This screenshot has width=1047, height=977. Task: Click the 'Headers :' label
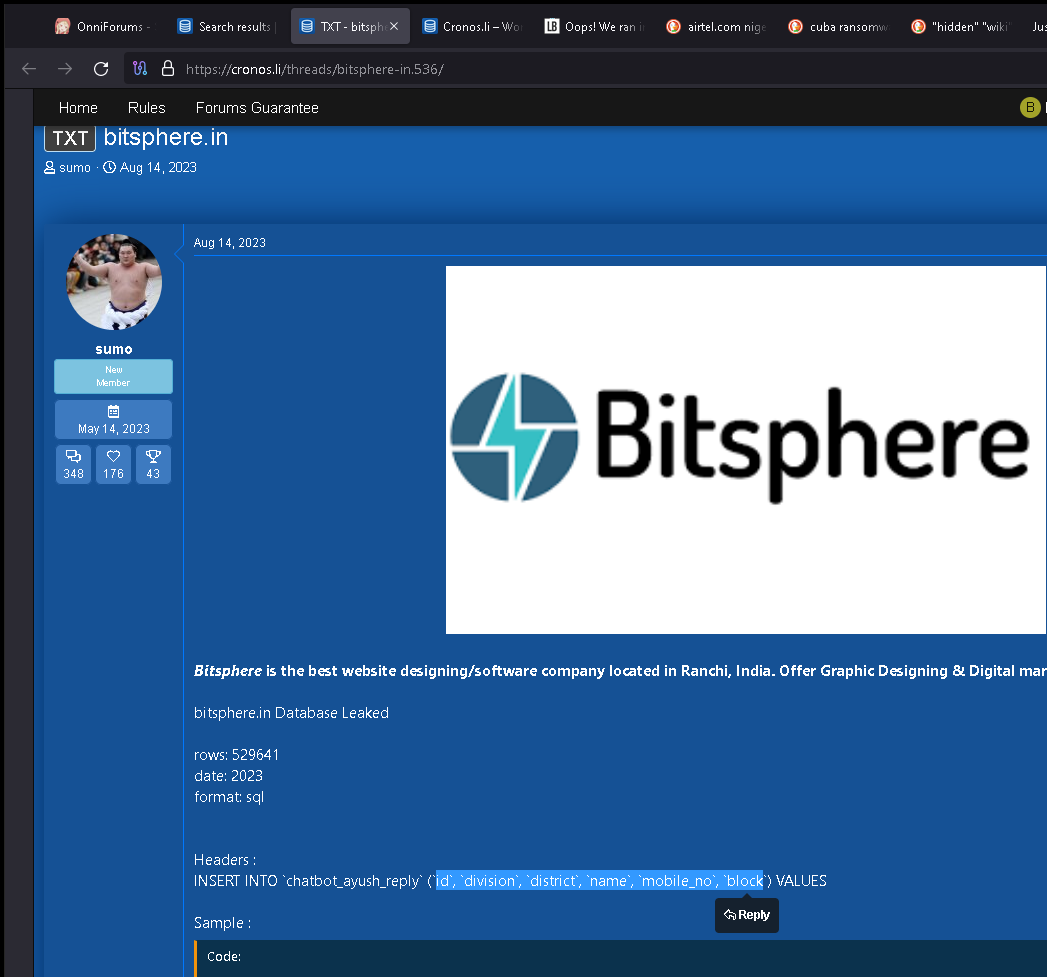click(x=225, y=860)
